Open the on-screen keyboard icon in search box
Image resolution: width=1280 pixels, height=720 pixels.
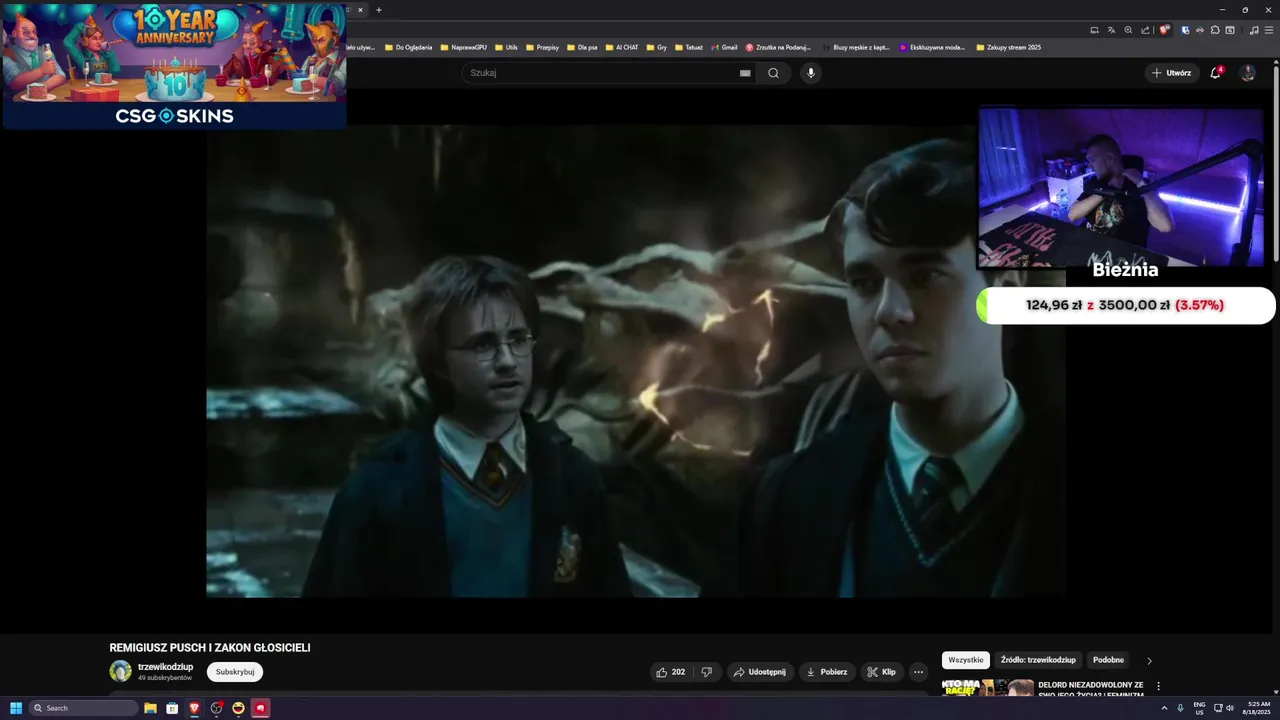(745, 73)
